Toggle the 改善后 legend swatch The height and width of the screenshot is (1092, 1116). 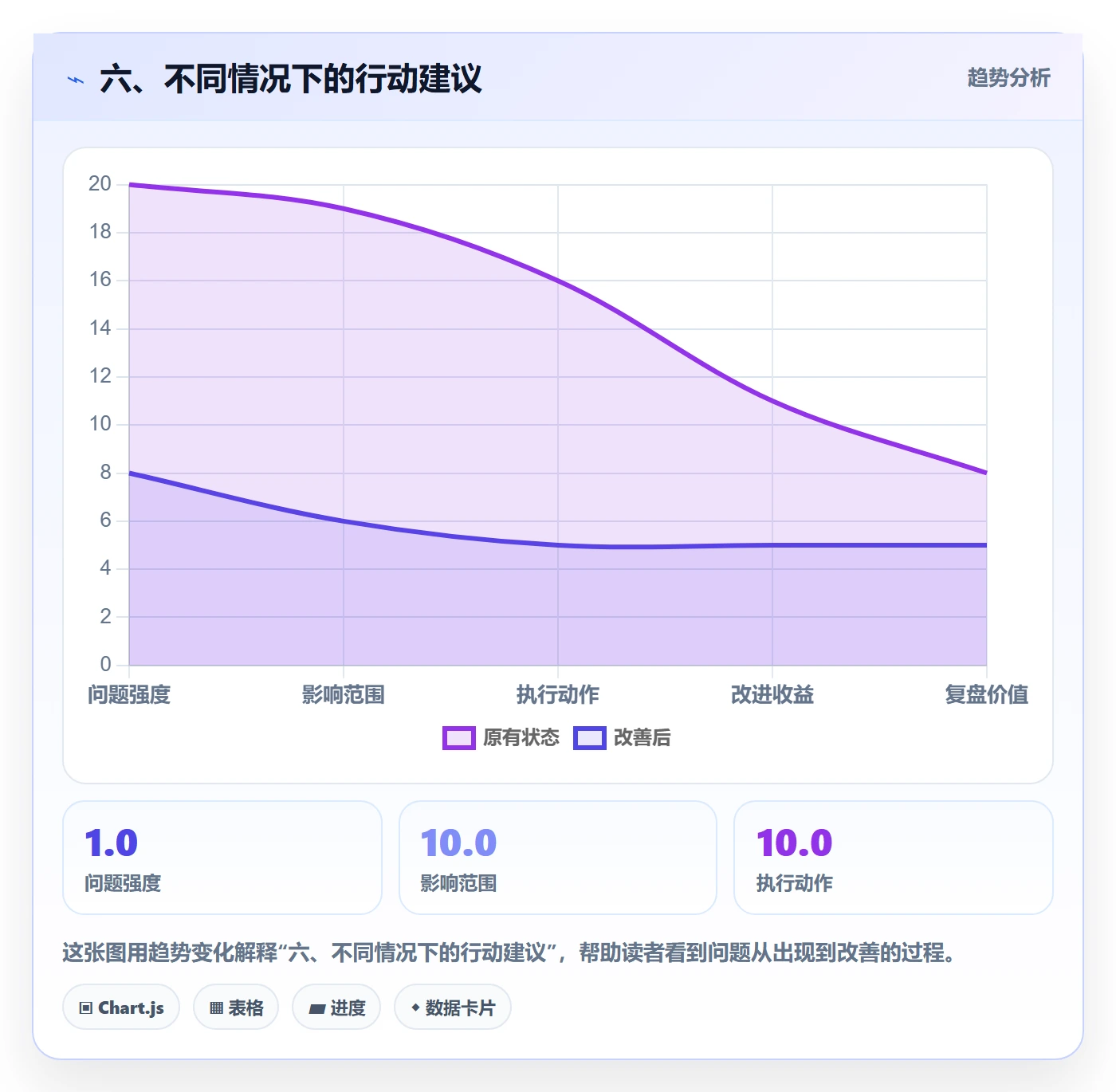point(590,738)
